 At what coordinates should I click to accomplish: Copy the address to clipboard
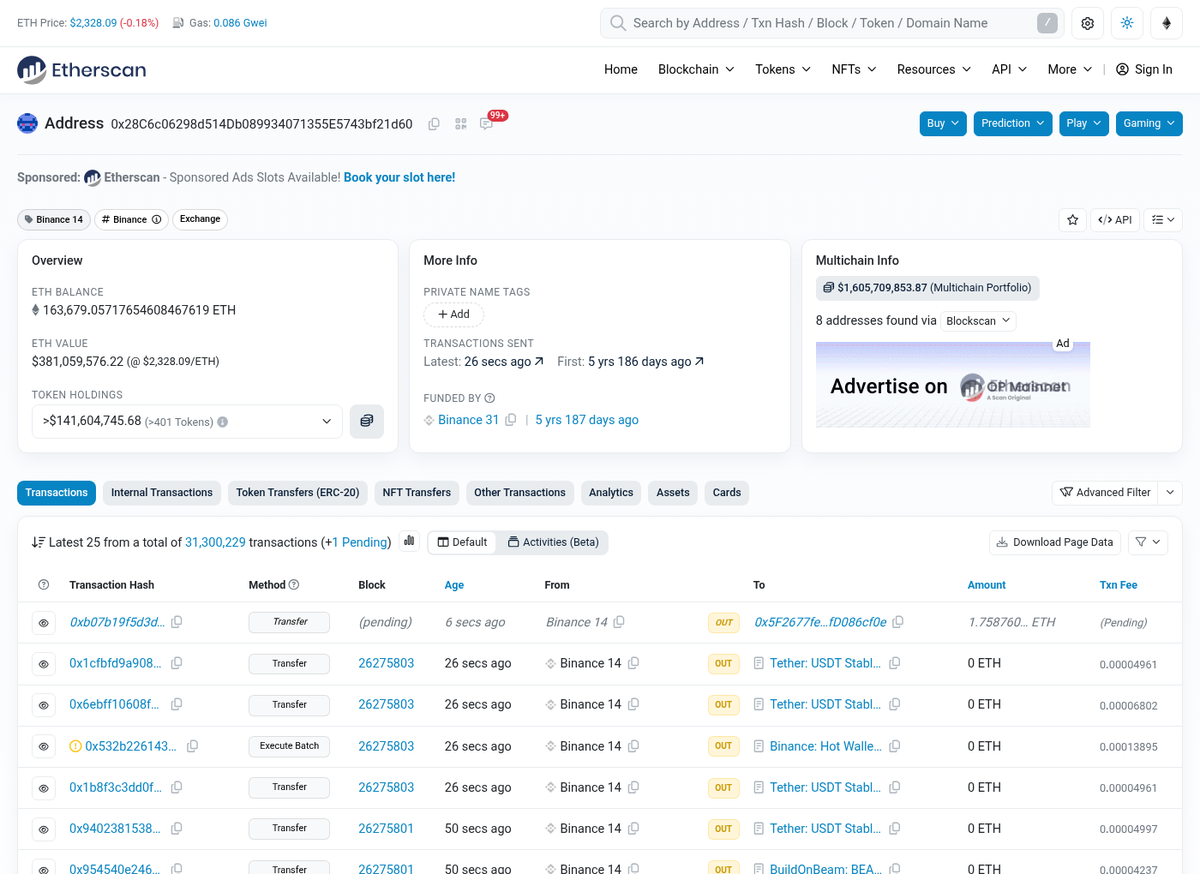click(434, 124)
